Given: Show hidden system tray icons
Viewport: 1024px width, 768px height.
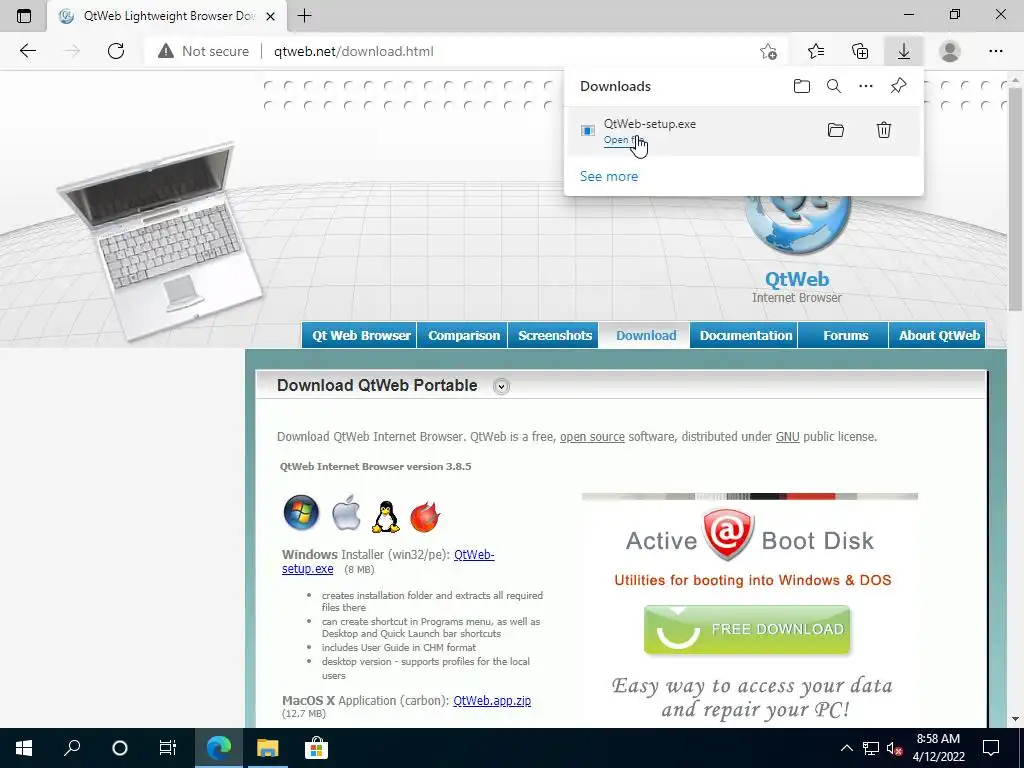Looking at the screenshot, I should point(846,748).
